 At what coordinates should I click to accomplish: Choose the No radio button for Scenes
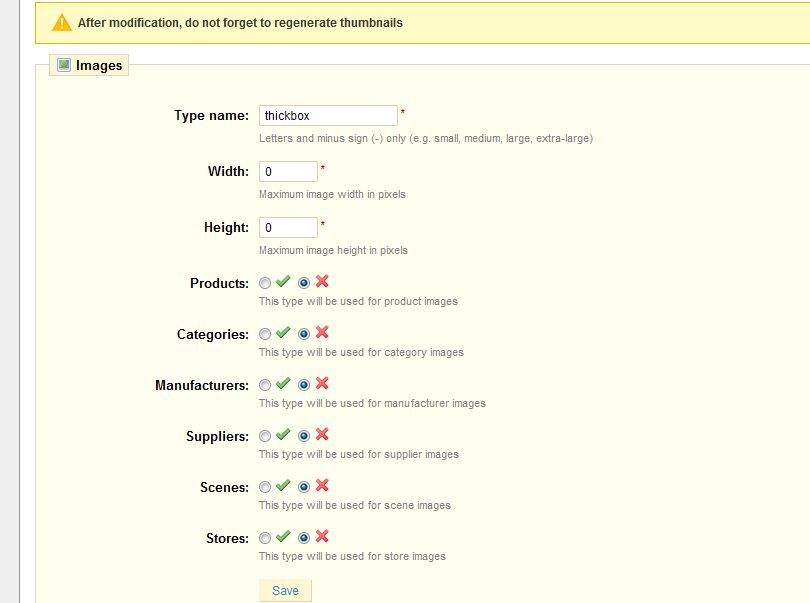pos(304,487)
